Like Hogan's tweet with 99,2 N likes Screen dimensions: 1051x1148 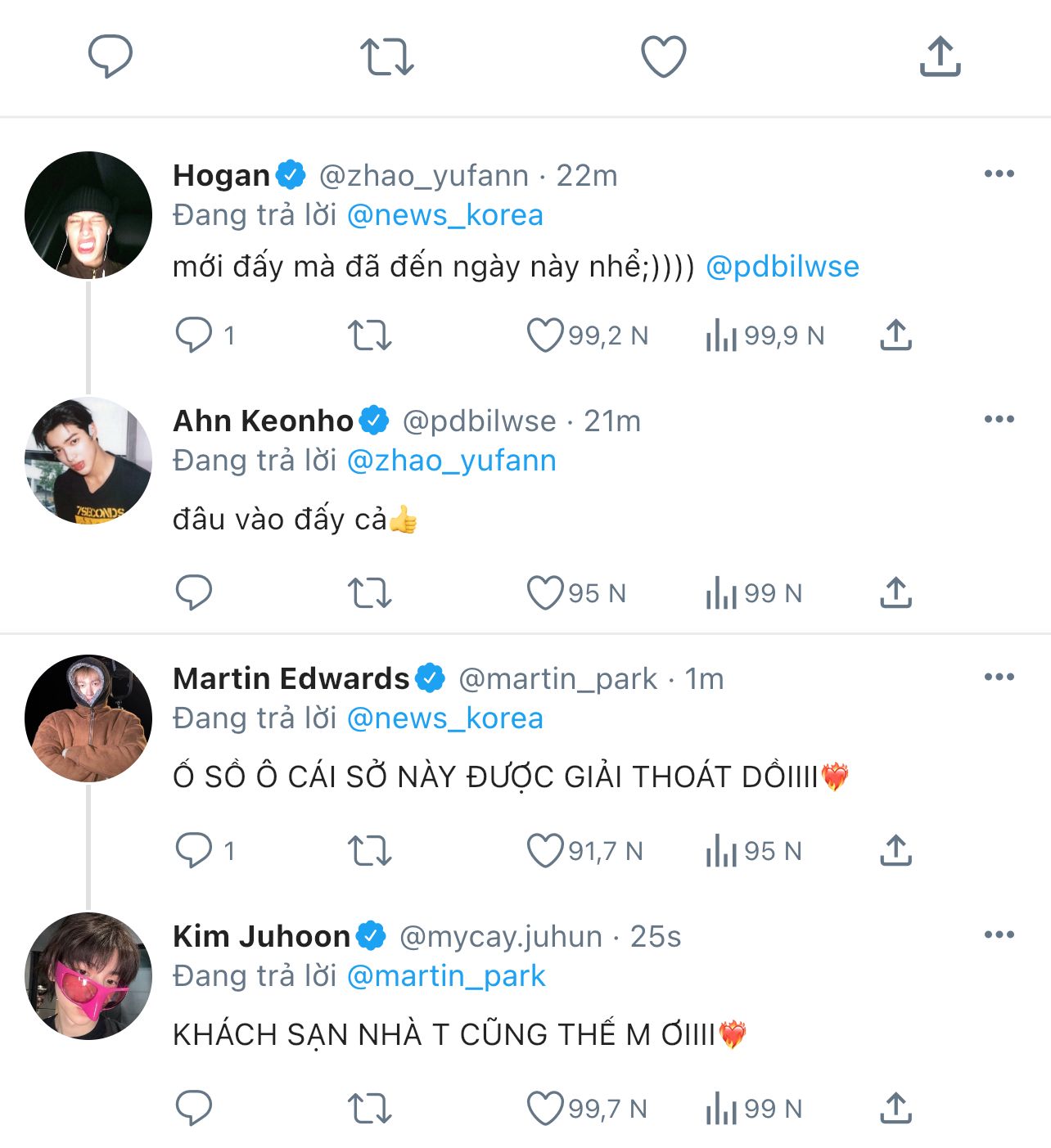[x=545, y=335]
